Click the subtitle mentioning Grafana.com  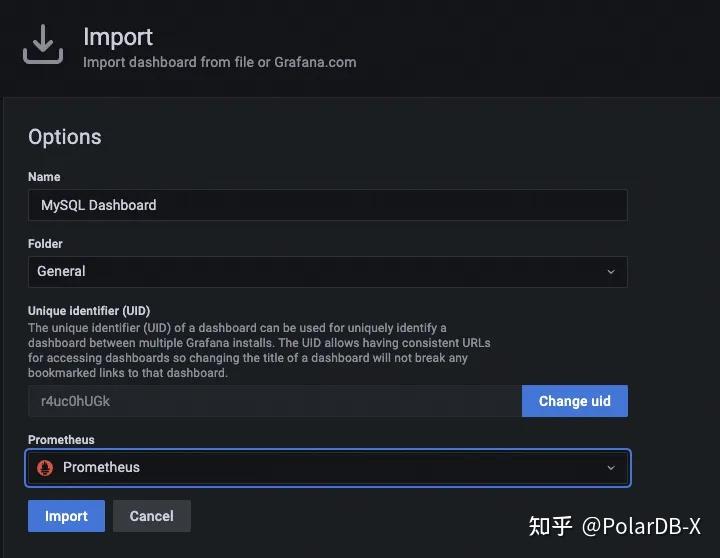click(x=219, y=62)
